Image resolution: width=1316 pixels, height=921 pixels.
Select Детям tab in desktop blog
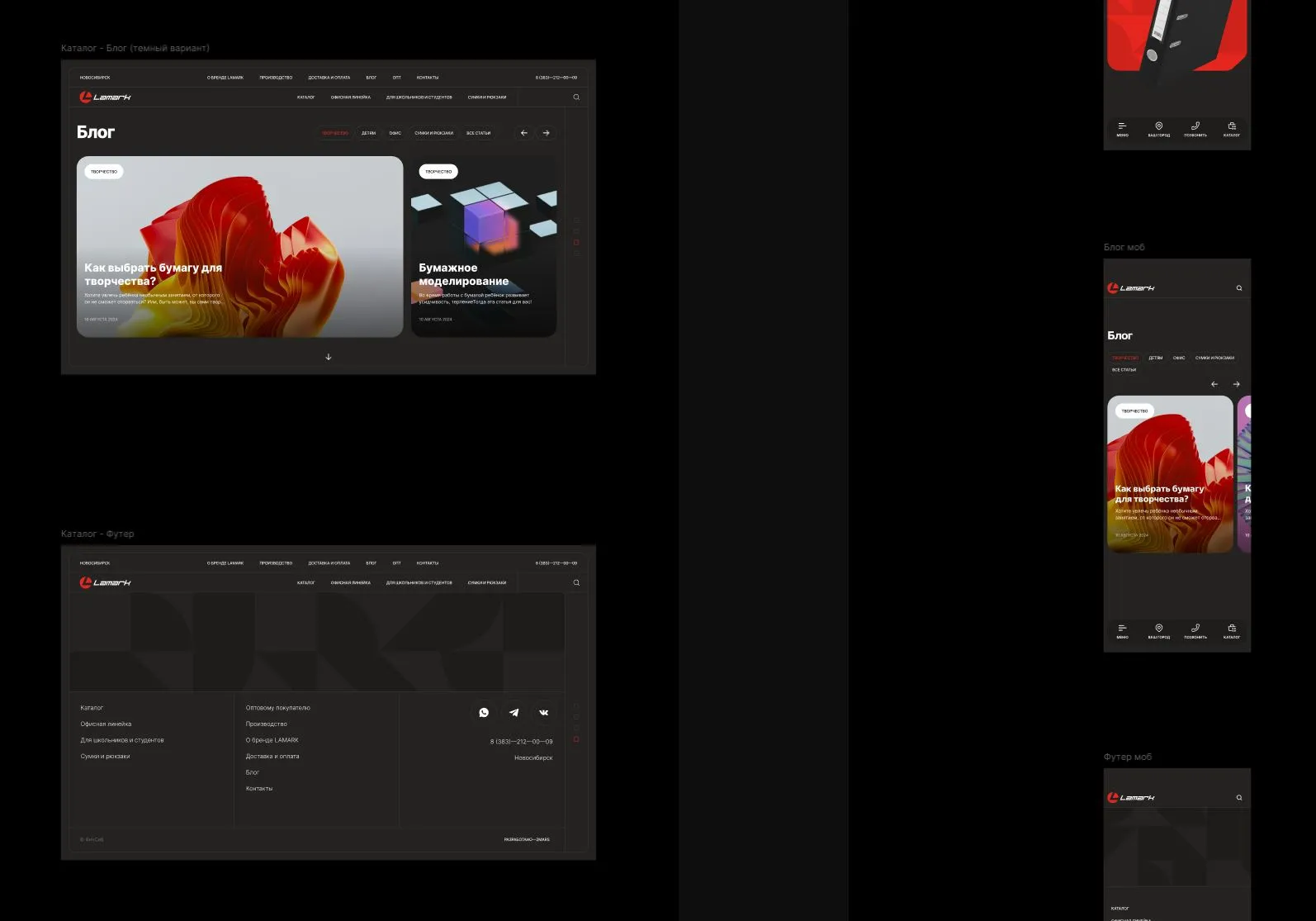368,133
